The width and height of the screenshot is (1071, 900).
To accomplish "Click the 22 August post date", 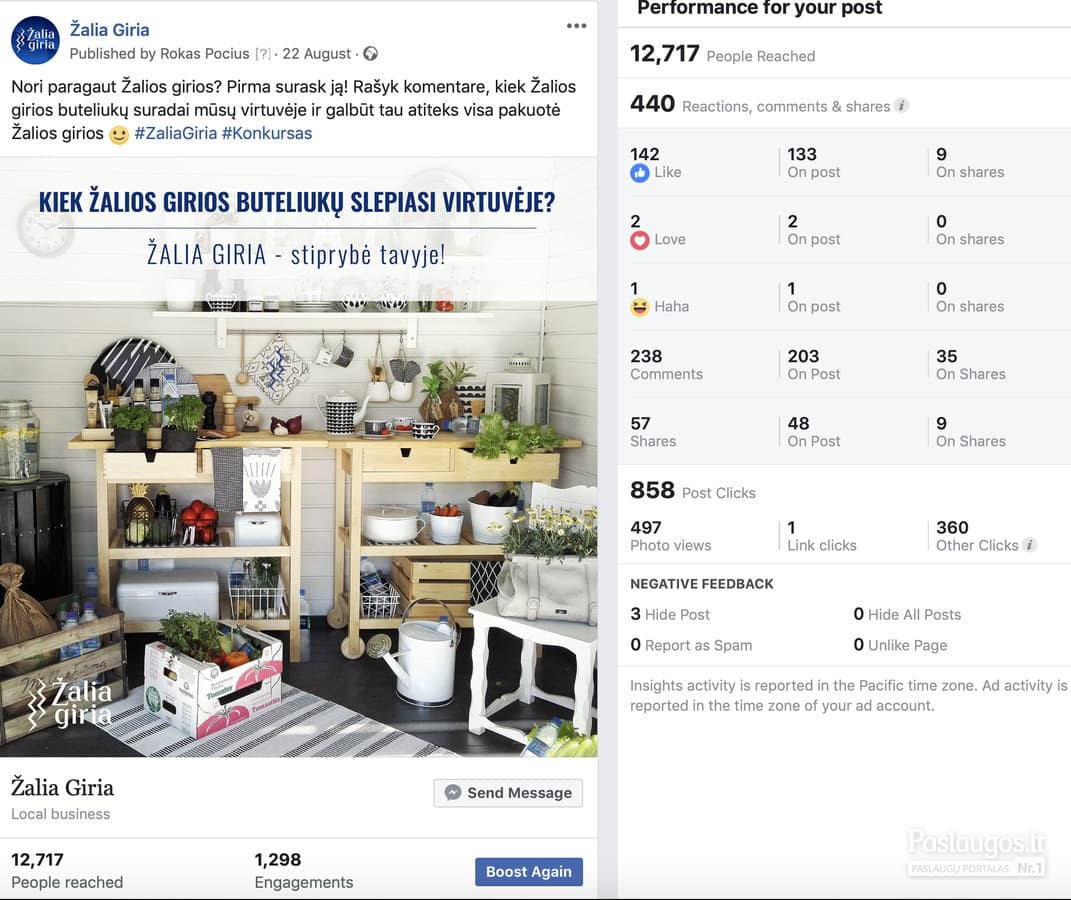I will 316,54.
